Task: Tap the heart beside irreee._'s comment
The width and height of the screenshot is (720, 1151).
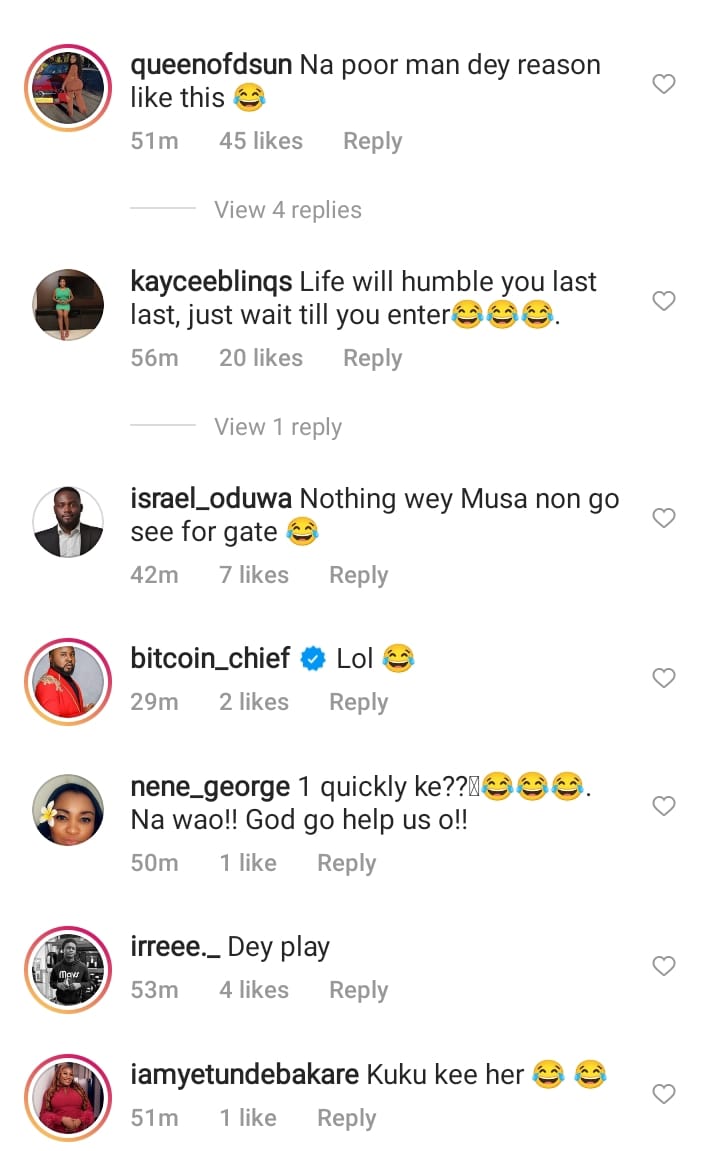Action: (x=664, y=966)
